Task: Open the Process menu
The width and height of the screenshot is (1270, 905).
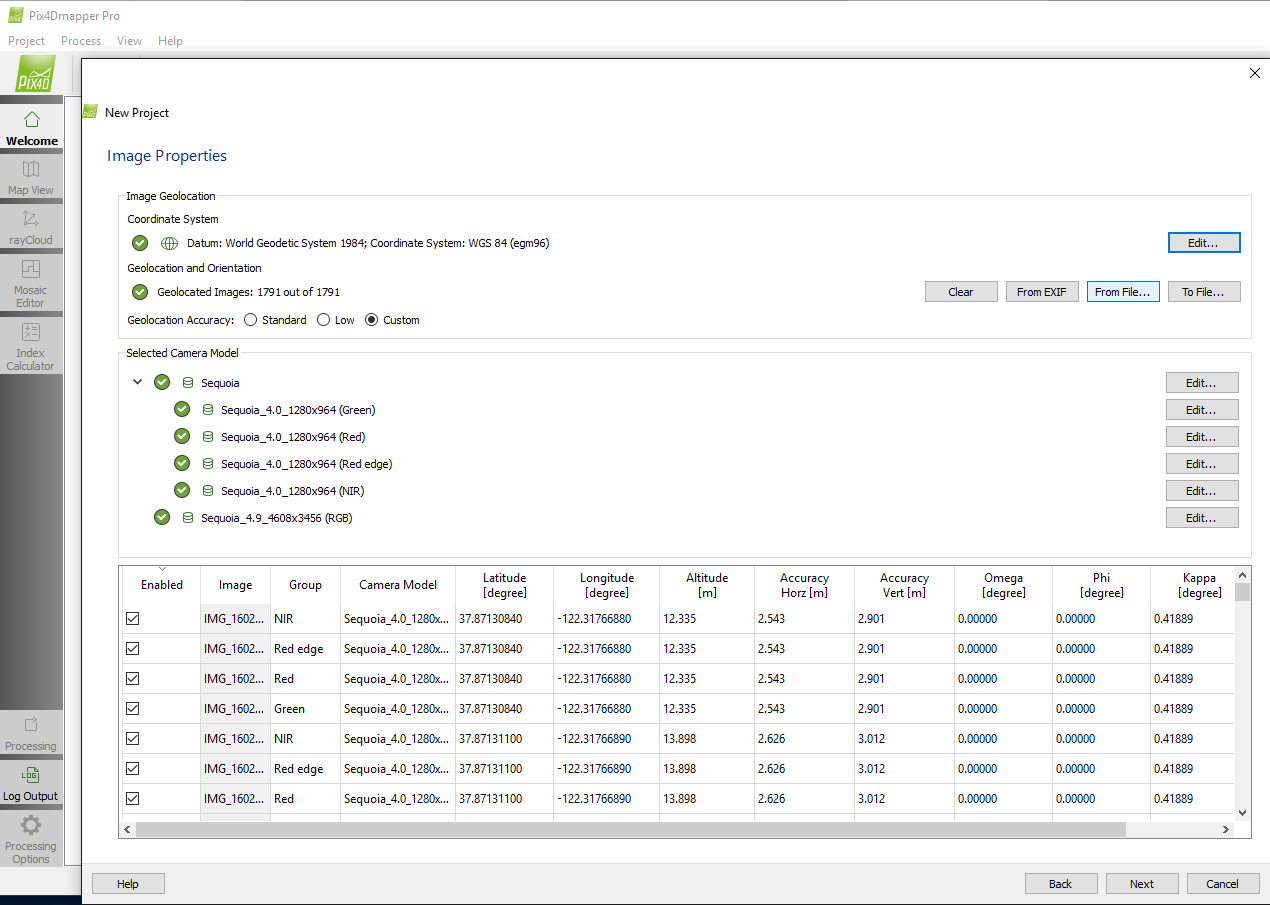Action: pyautogui.click(x=81, y=41)
